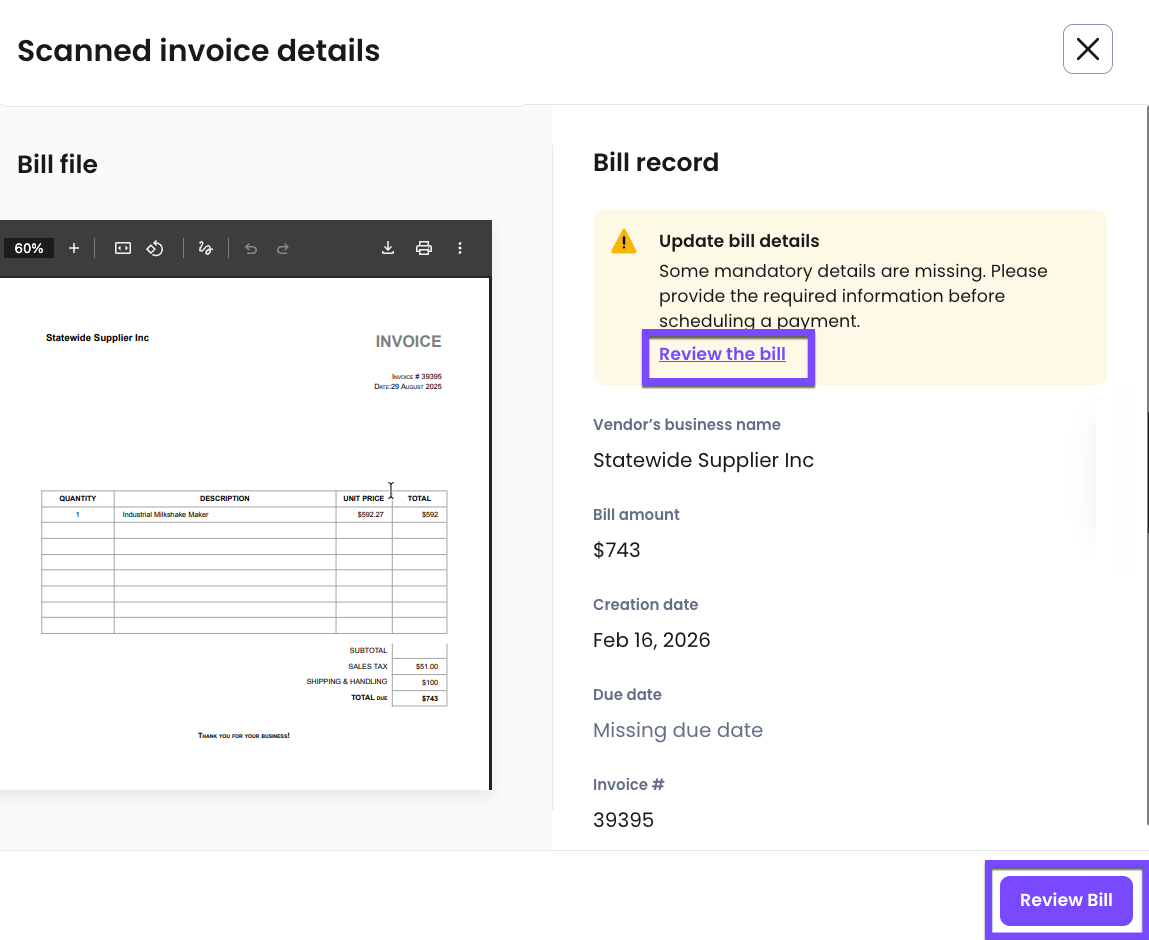This screenshot has height=940, width=1149.
Task: Click the undo arrow in PDF toolbar
Action: [251, 248]
